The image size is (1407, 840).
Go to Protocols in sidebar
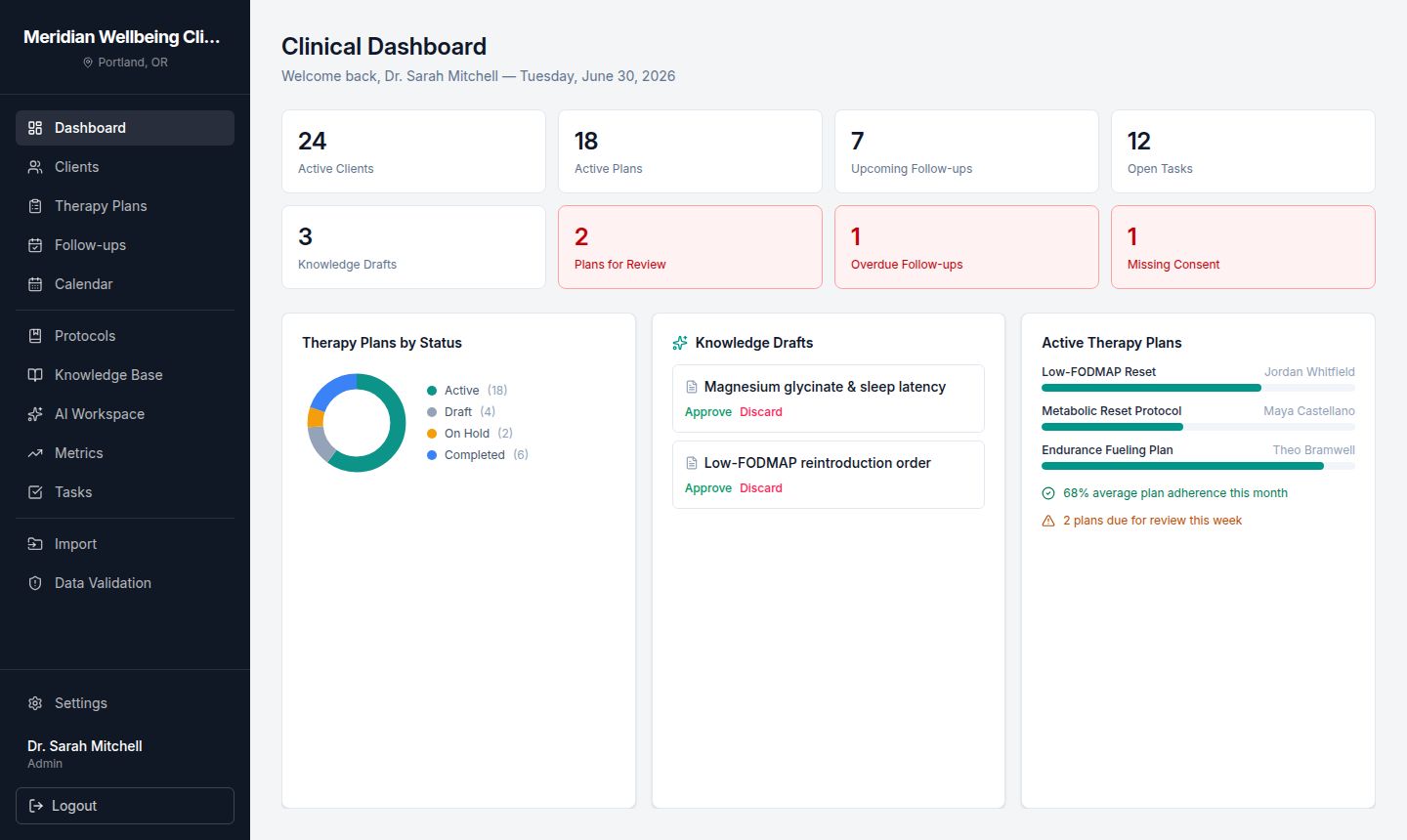pyautogui.click(x=125, y=336)
